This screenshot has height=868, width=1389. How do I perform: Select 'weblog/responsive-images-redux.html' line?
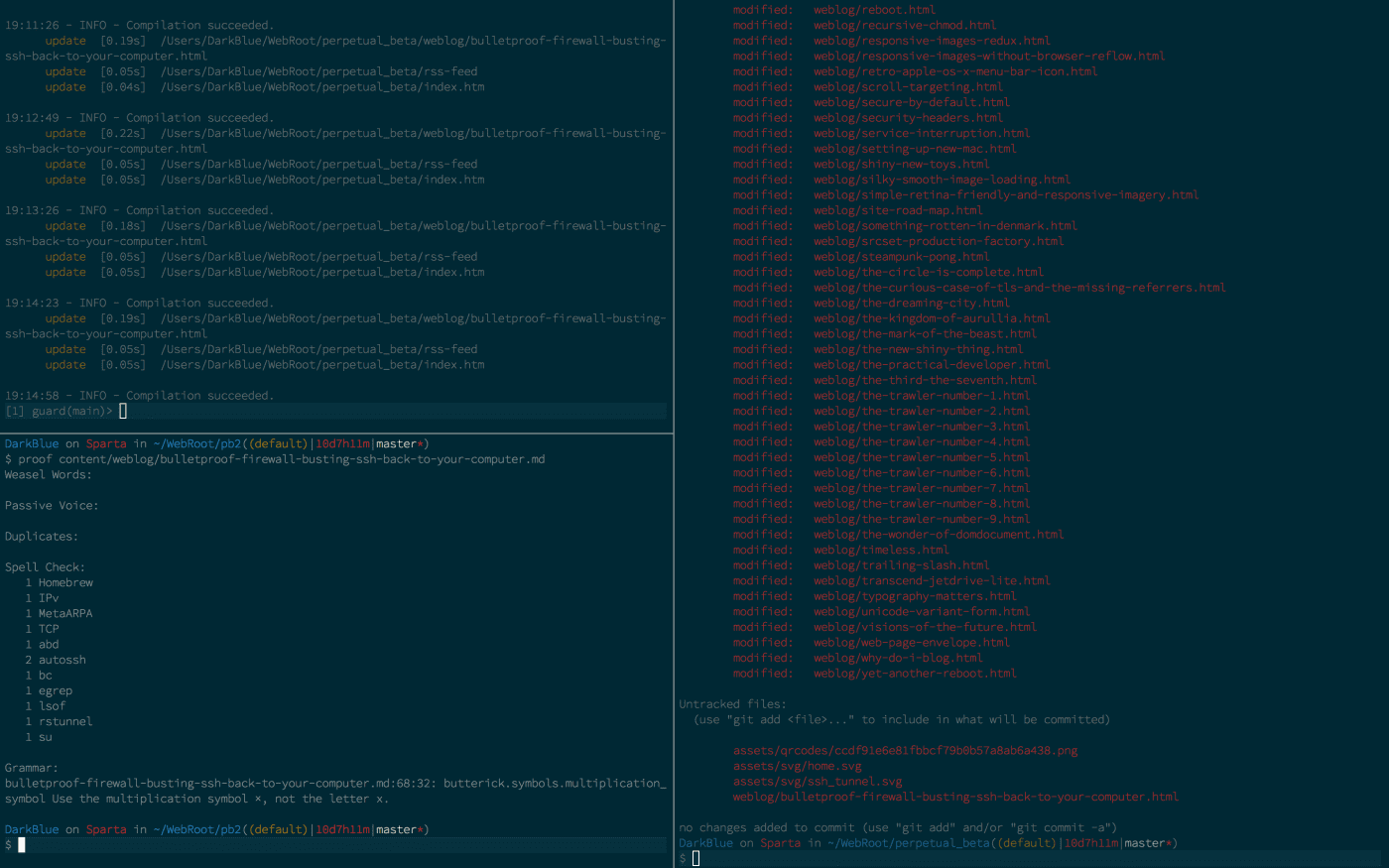click(x=932, y=41)
